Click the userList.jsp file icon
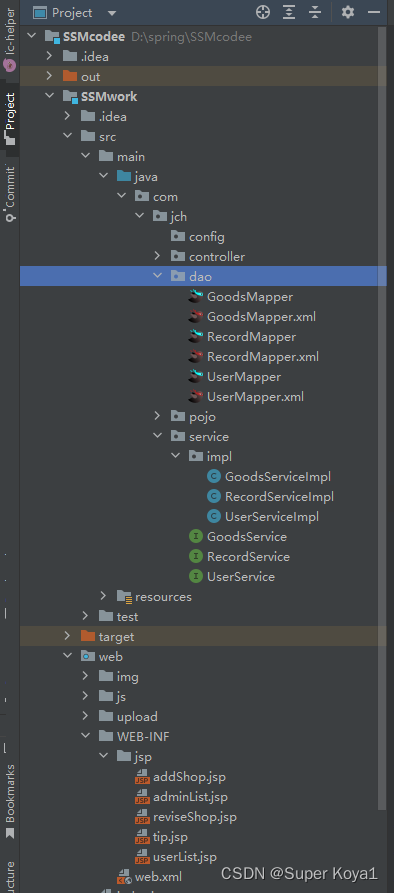The width and height of the screenshot is (394, 893). pos(142,857)
